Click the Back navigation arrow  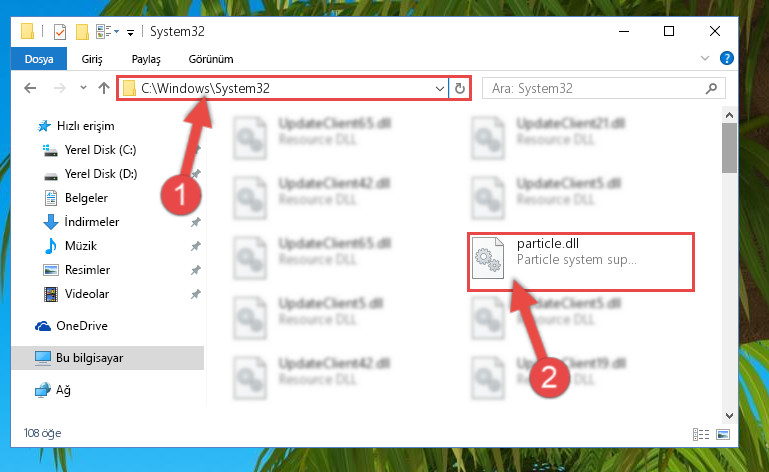tap(30, 88)
